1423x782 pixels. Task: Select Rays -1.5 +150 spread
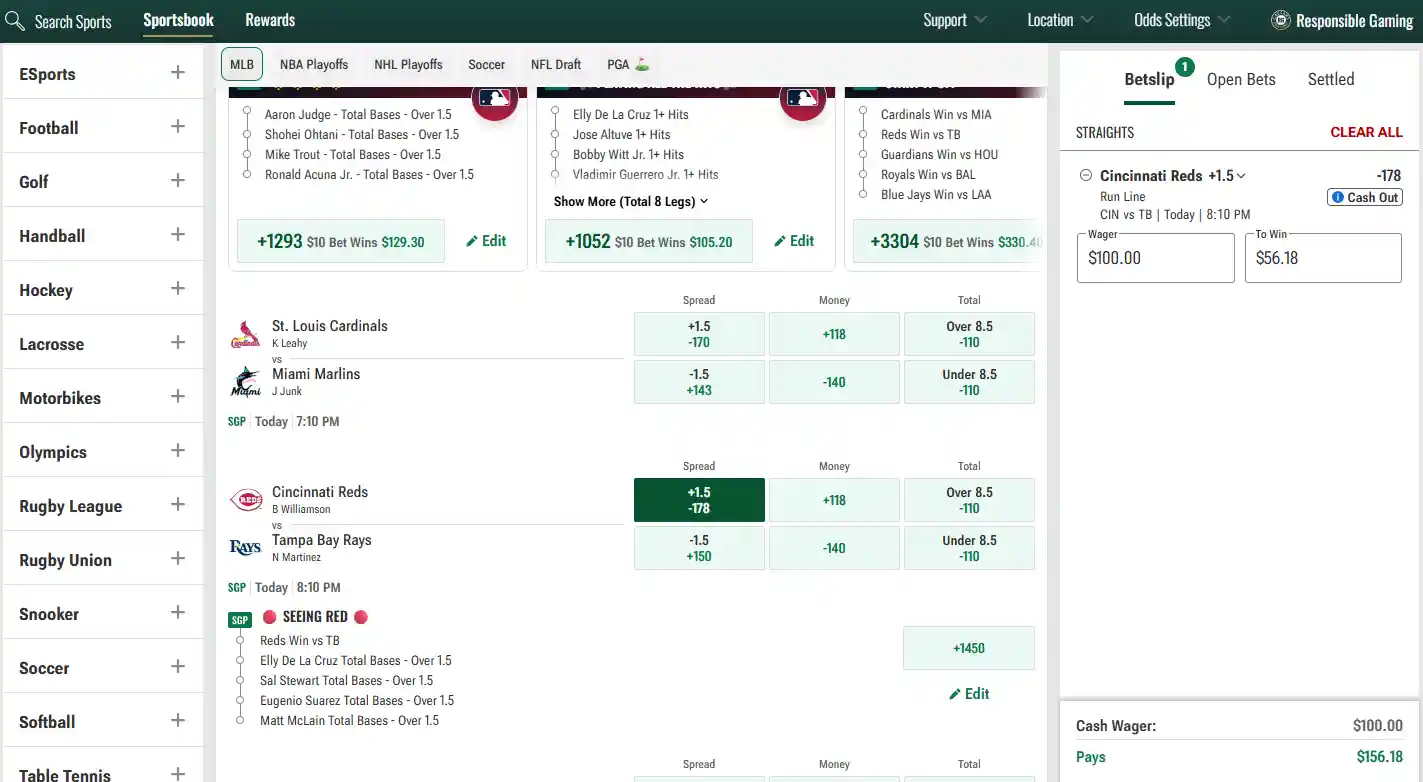tap(699, 548)
